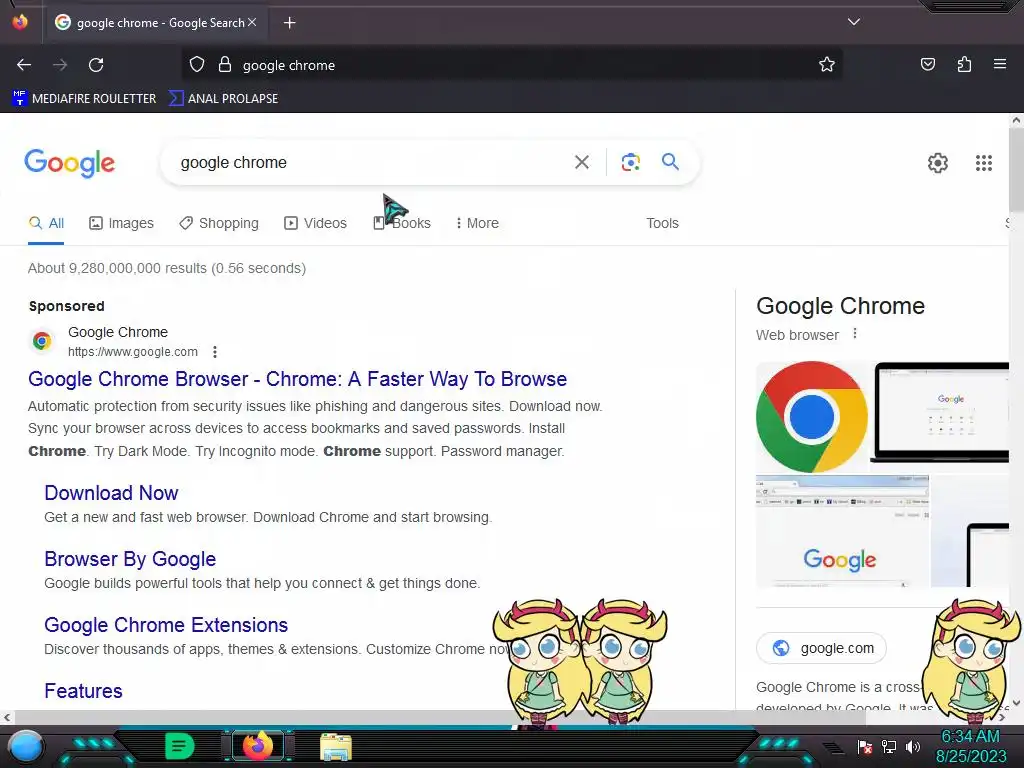Viewport: 1024px width, 768px height.
Task: Open the Action Center flag icon
Action: pos(865,746)
